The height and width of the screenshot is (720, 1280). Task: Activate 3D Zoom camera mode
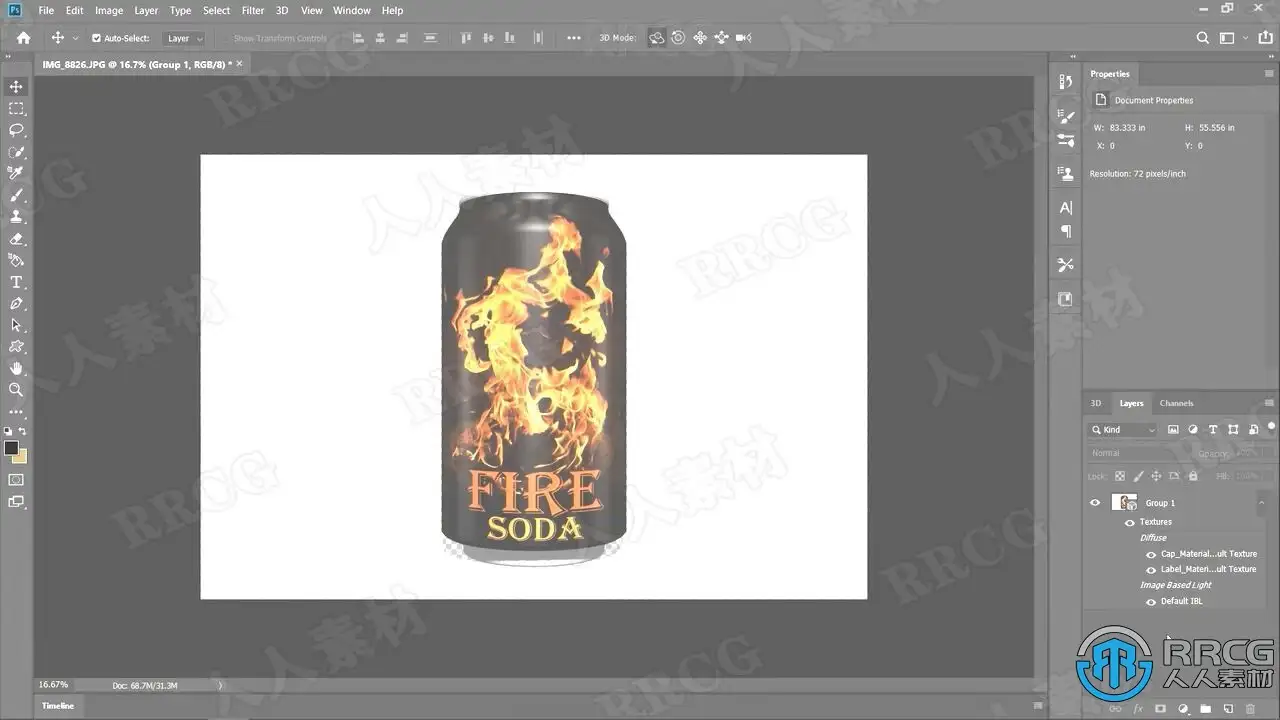click(x=744, y=38)
